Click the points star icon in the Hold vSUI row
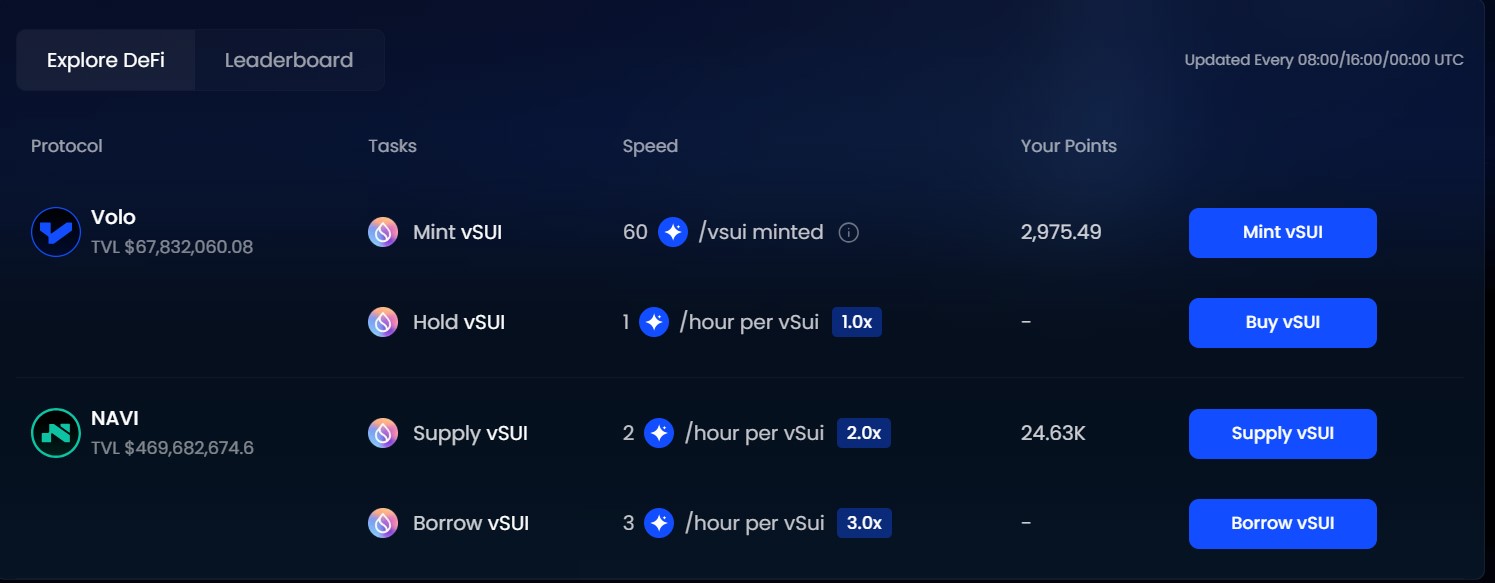 654,322
